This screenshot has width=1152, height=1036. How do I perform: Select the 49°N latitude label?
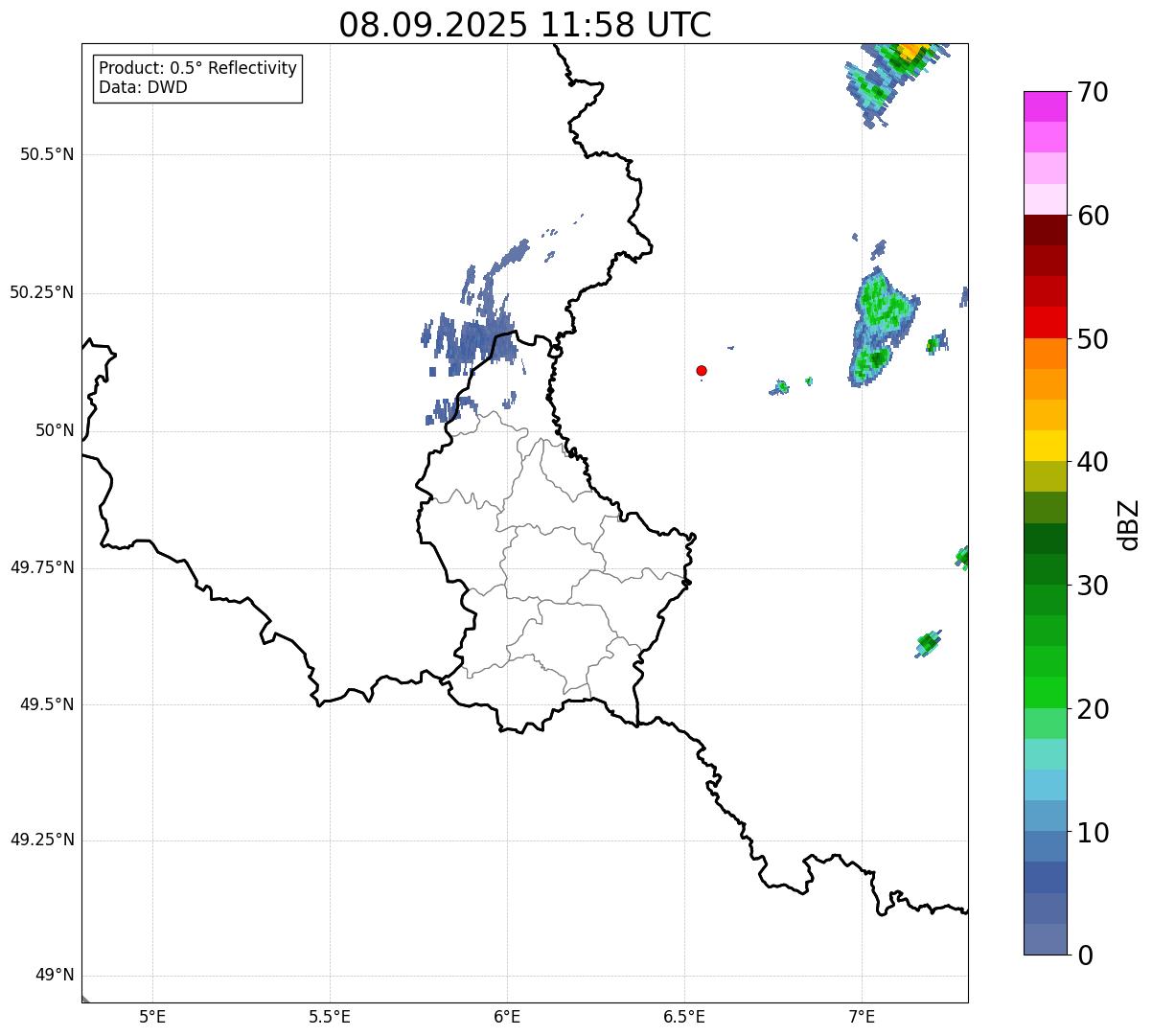tap(55, 975)
